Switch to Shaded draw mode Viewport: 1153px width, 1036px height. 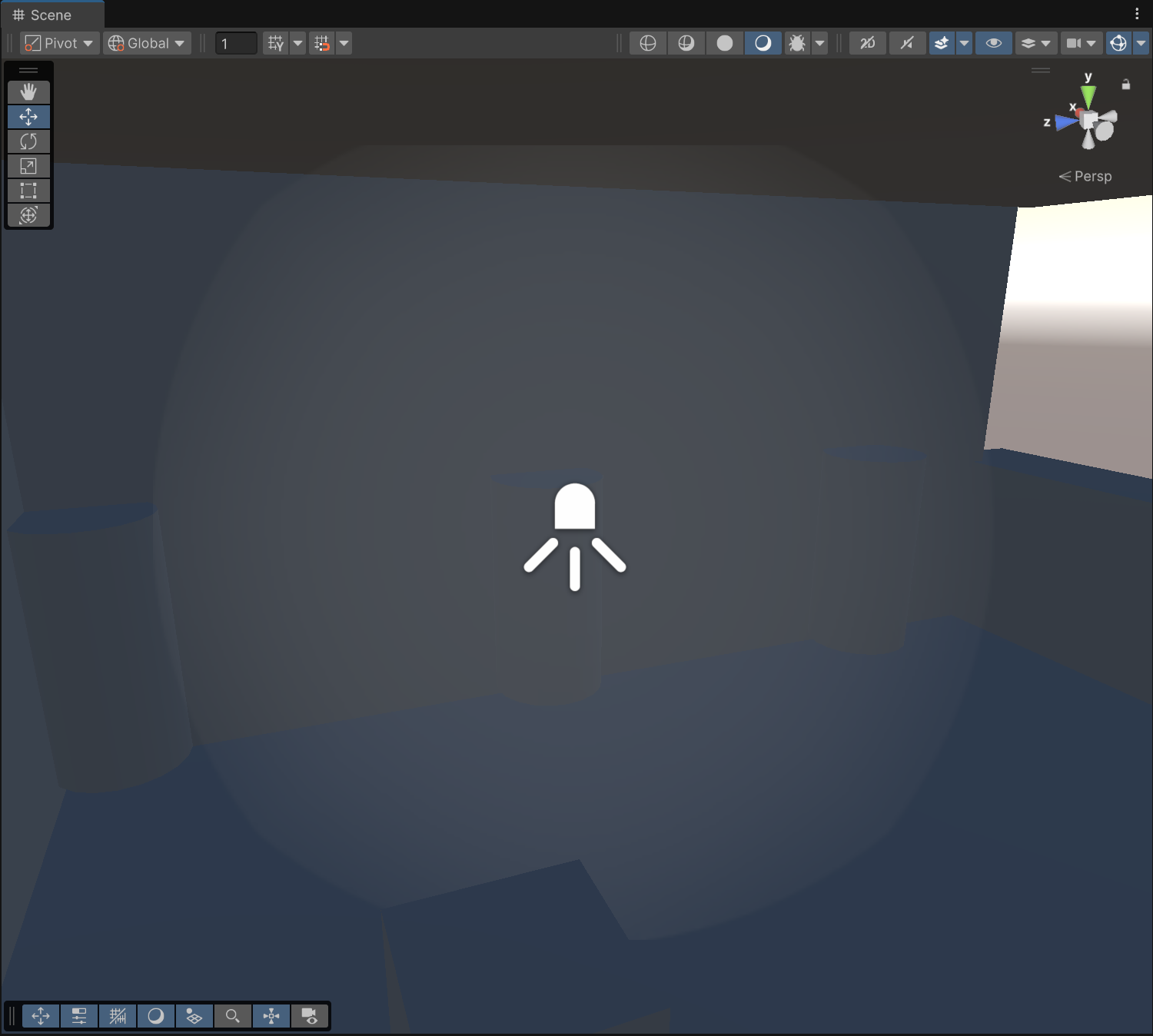[763, 43]
